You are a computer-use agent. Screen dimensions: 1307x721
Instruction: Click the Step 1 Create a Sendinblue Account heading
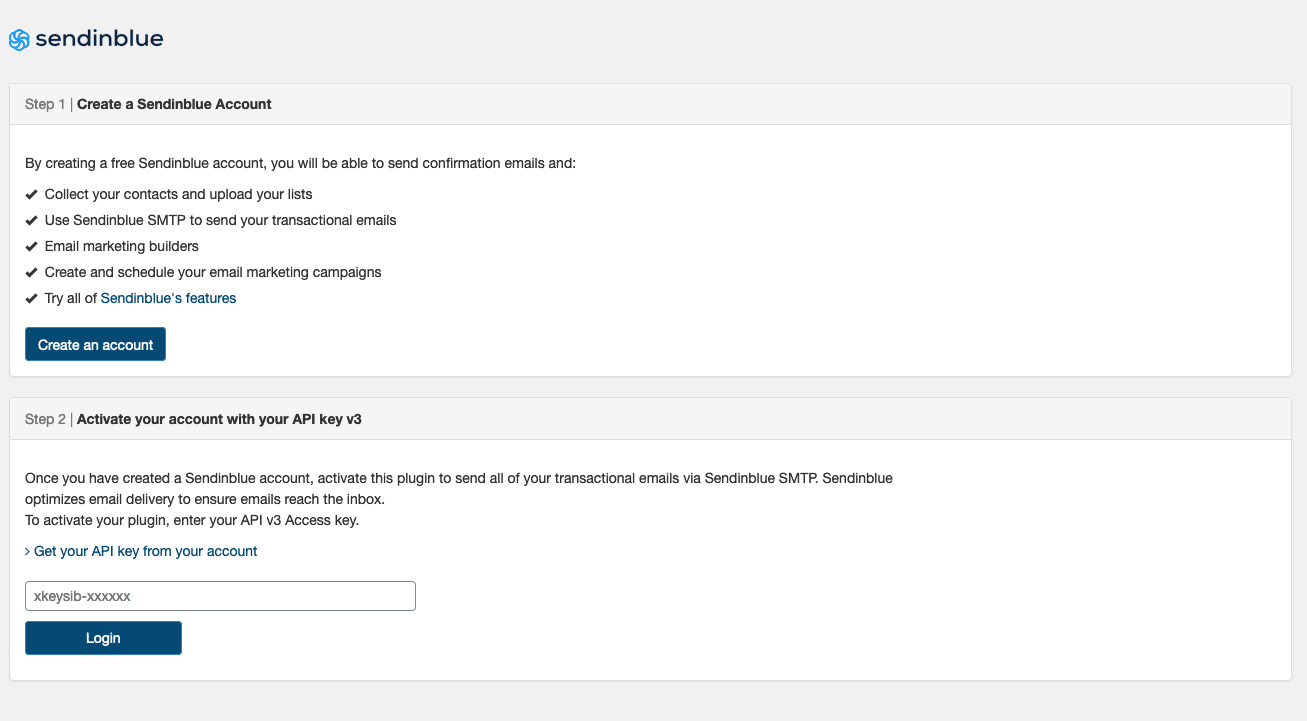[148, 104]
